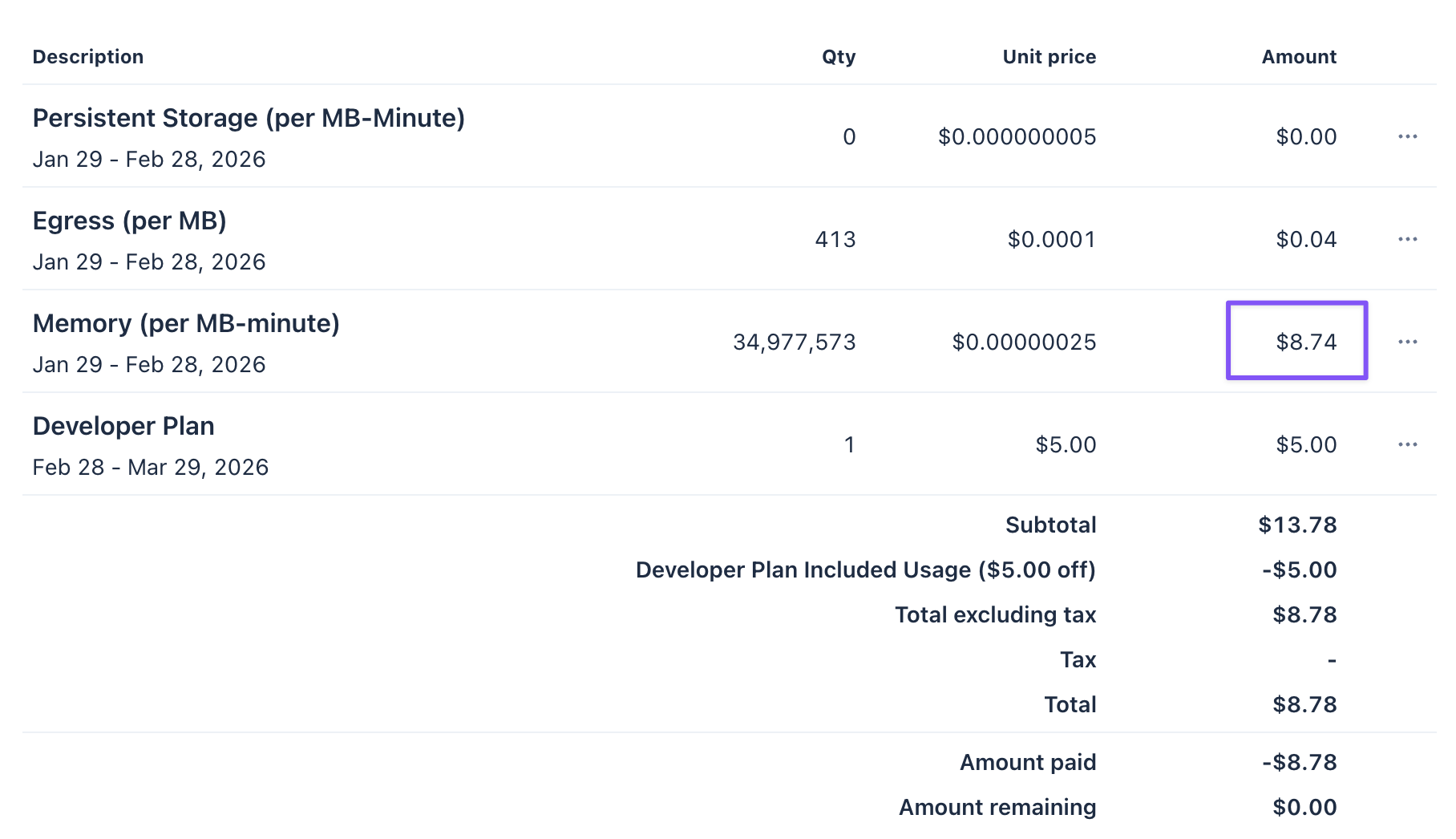This screenshot has width=1456, height=839.
Task: Open the more options menu for Egress row
Action: [x=1407, y=239]
